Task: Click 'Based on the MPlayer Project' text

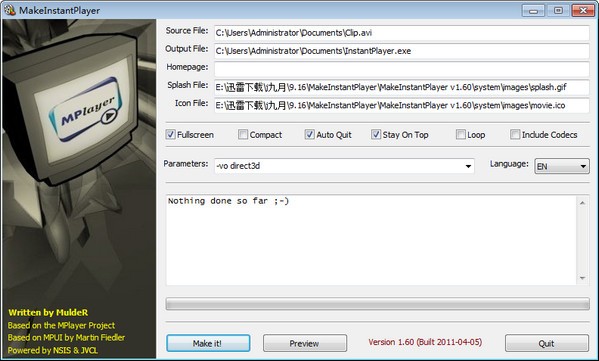Action: [61, 325]
